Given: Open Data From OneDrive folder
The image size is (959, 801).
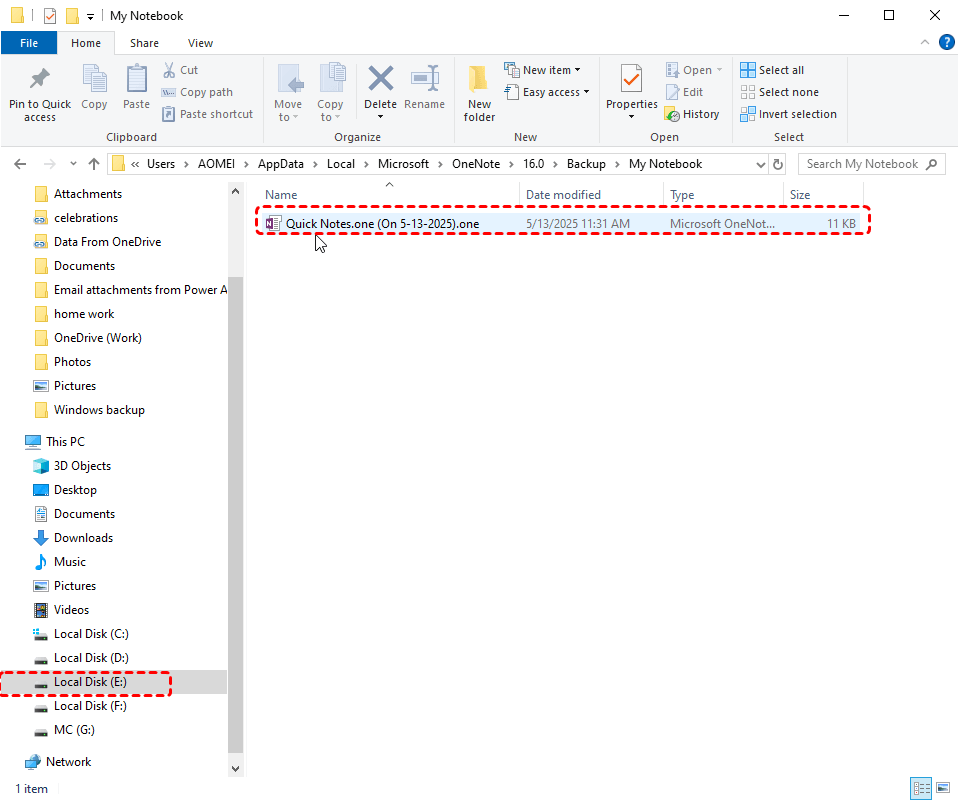Looking at the screenshot, I should click(x=107, y=242).
